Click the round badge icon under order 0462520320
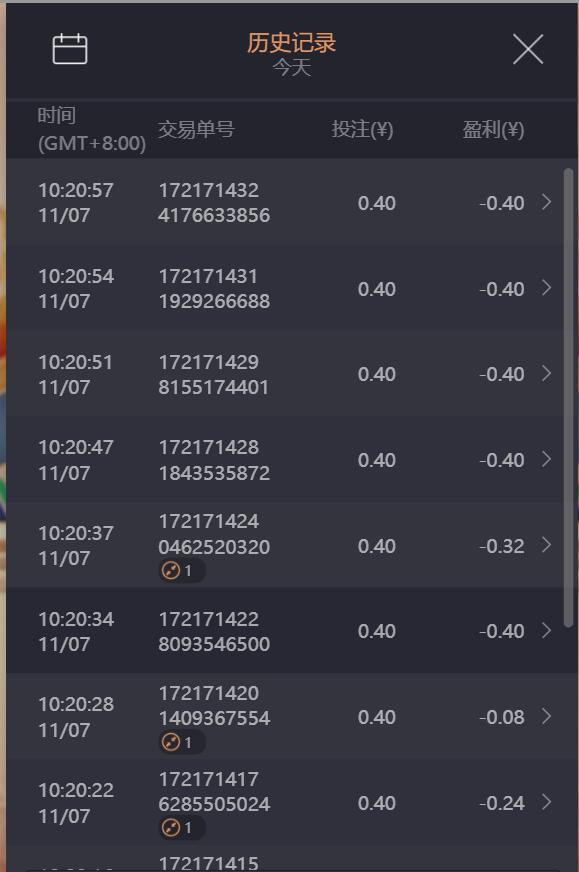This screenshot has height=872, width=579. 171,571
